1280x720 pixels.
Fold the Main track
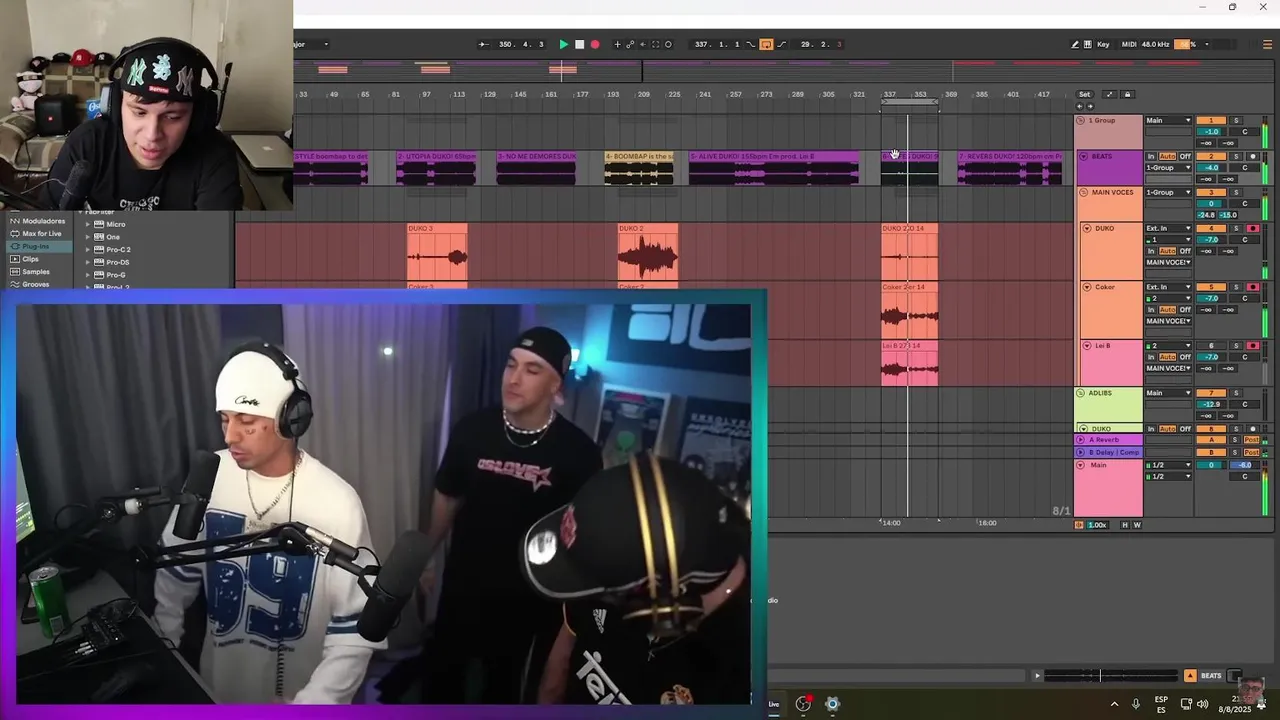[1080, 465]
